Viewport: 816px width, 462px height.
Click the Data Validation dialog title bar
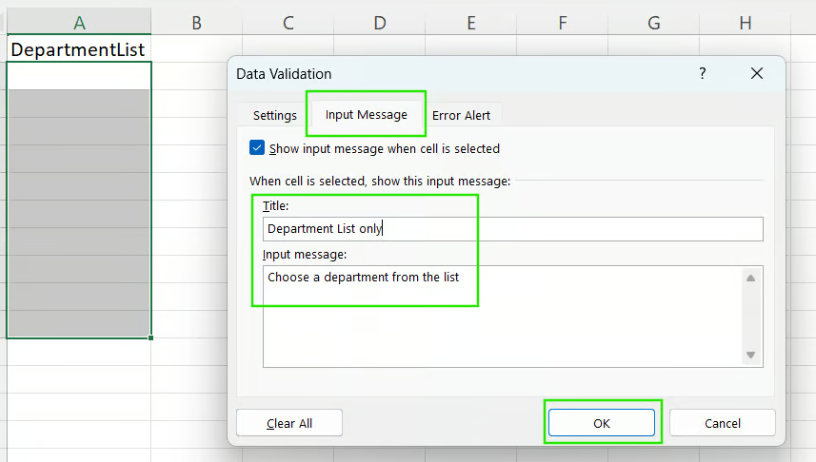pos(450,73)
